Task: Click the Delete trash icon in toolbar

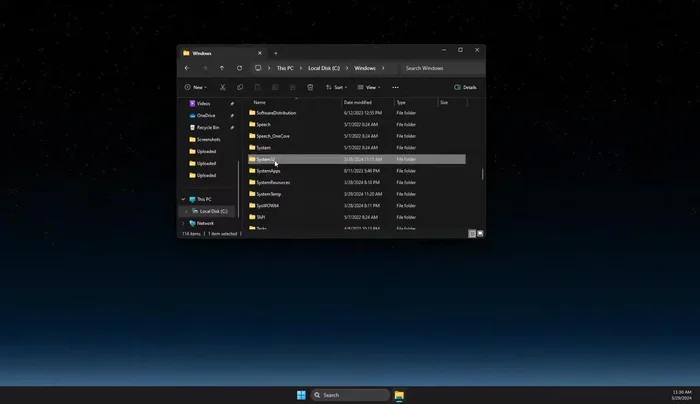Action: tap(310, 87)
